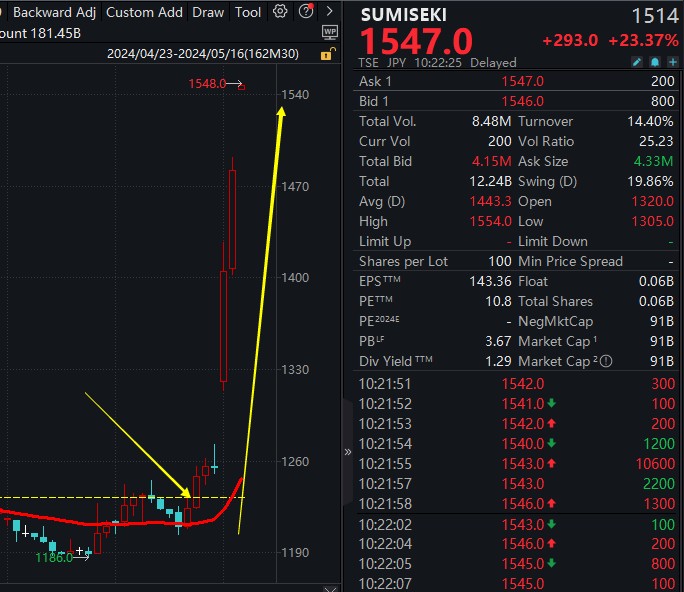The width and height of the screenshot is (684, 592).
Task: Click the Delayed status label
Action: (x=493, y=63)
